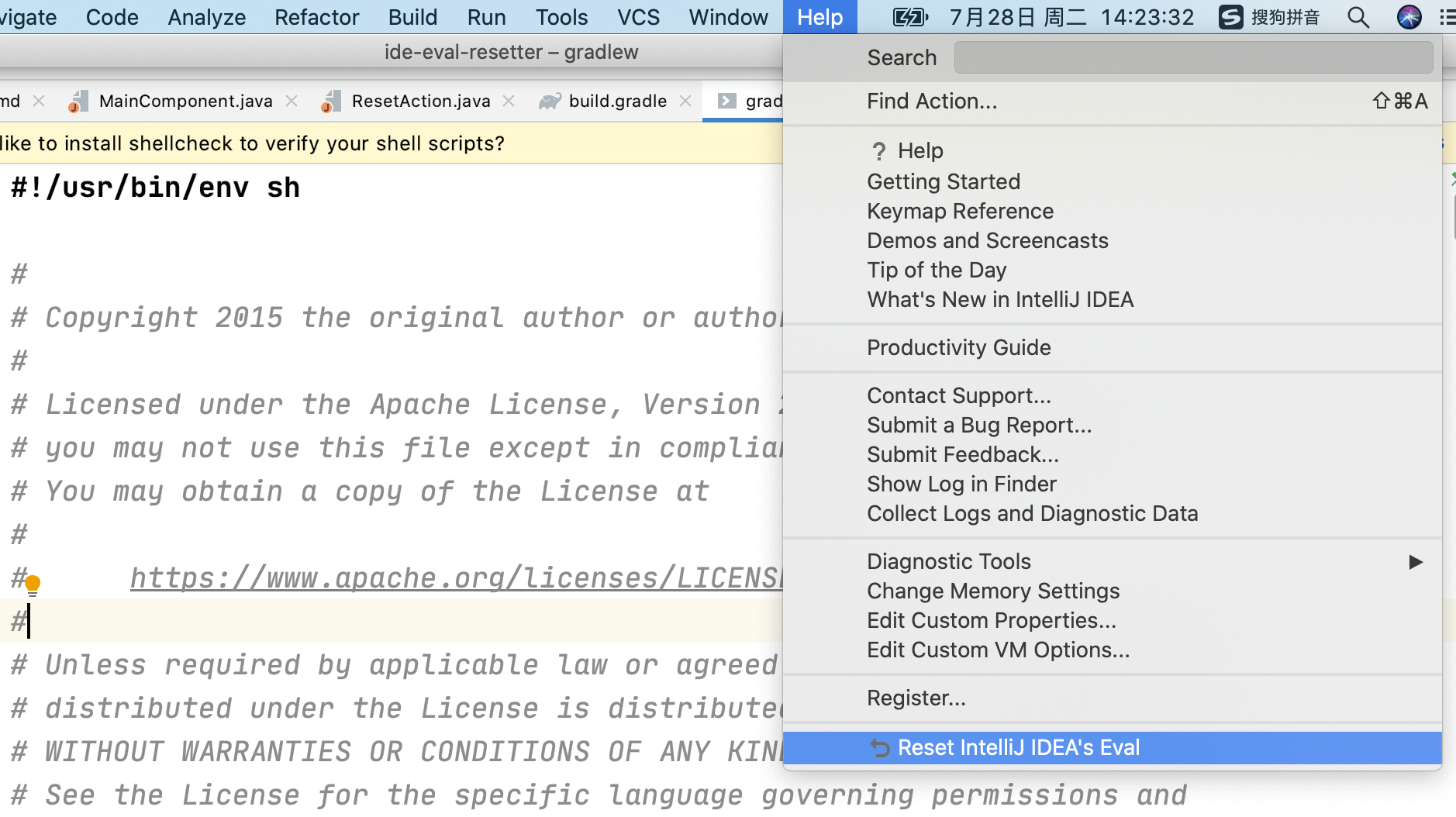
Task: Close the md file tab
Action: (x=39, y=101)
